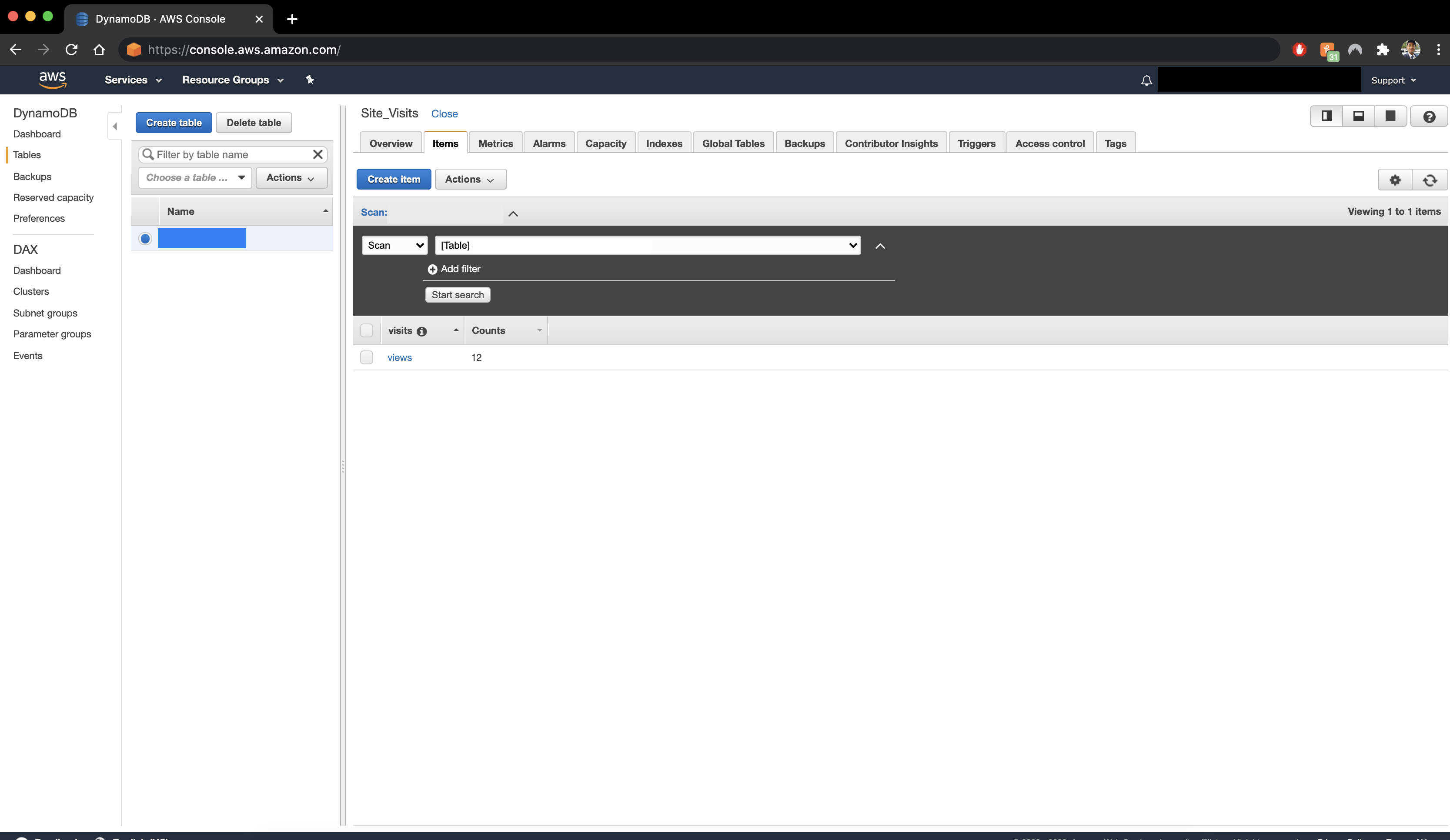Go back in browser history

point(16,50)
